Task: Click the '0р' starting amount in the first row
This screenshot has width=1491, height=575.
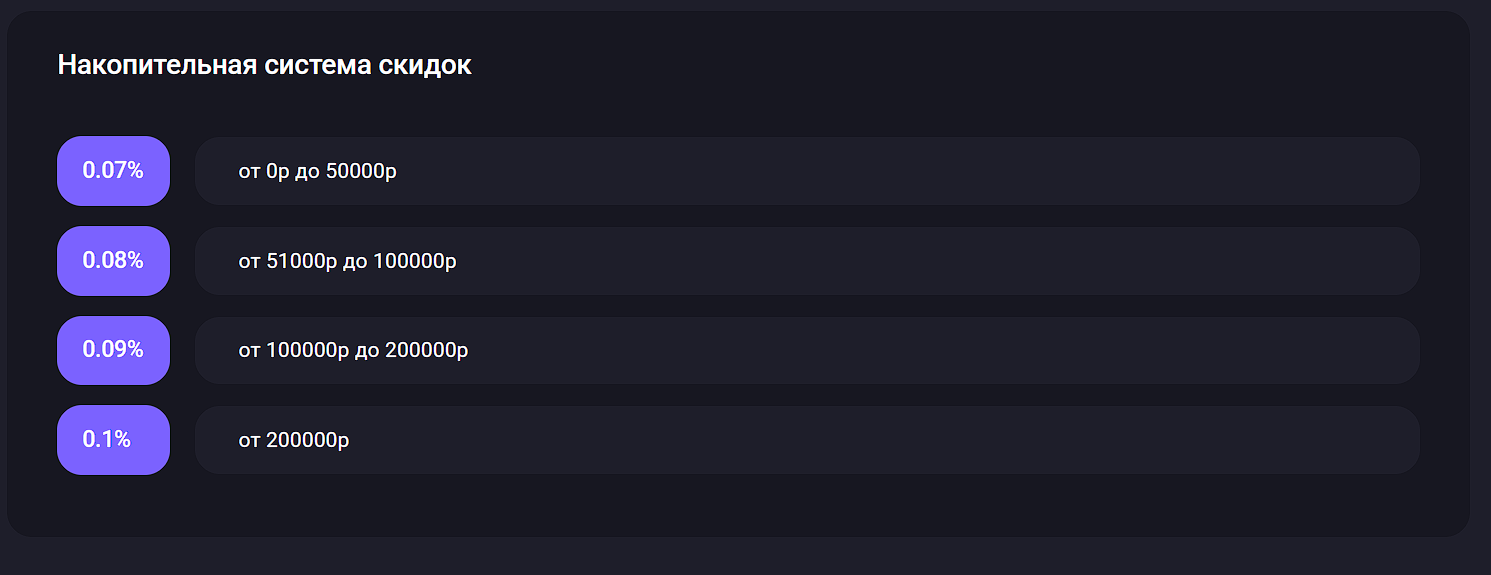Action: tap(278, 172)
